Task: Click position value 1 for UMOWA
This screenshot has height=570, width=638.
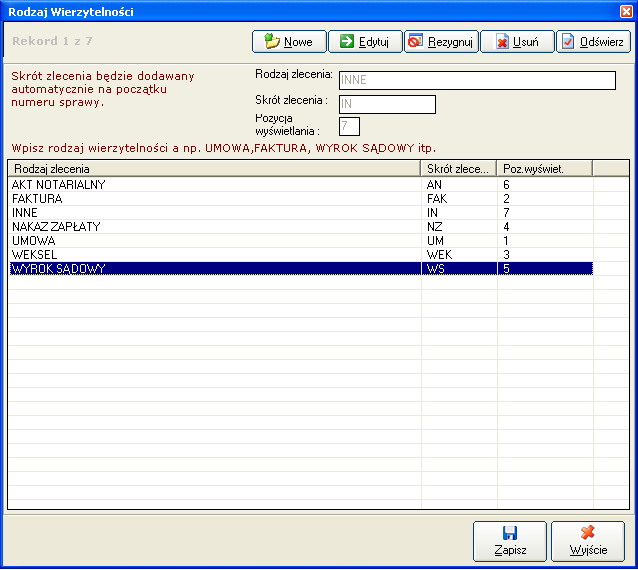Action: click(506, 240)
